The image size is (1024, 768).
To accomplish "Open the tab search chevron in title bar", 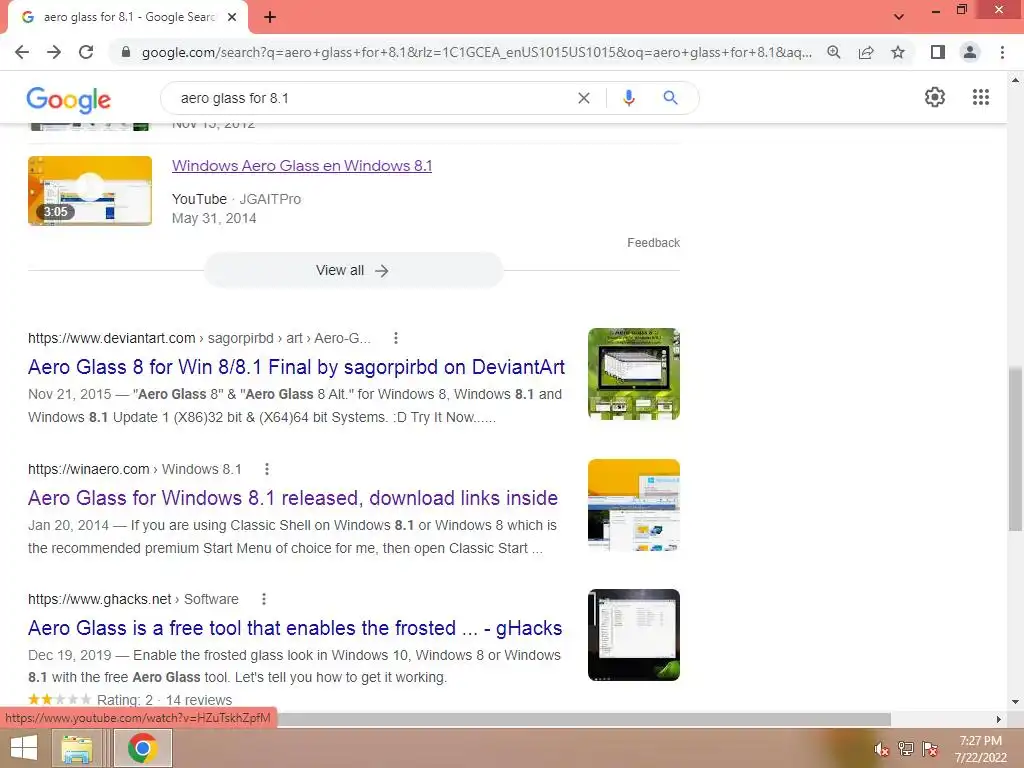I will tap(899, 17).
